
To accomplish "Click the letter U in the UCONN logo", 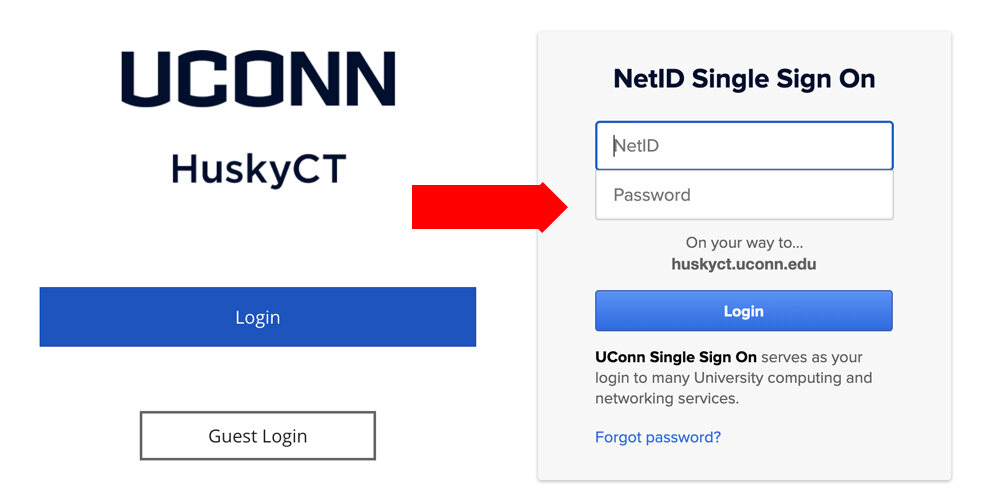I will pyautogui.click(x=145, y=79).
